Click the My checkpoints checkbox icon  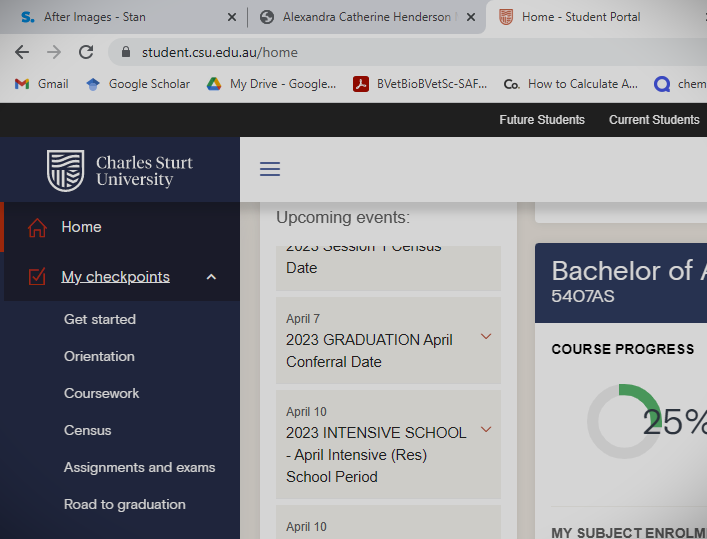tap(37, 277)
